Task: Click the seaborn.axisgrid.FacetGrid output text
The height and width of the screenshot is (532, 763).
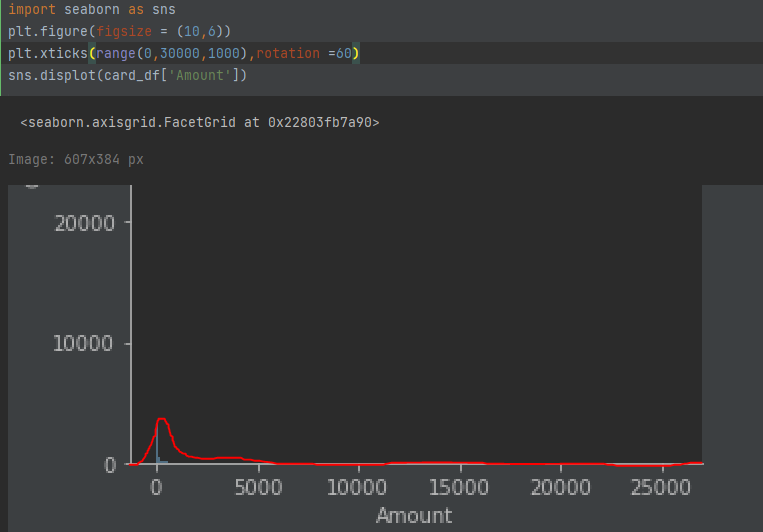Action: (x=200, y=122)
